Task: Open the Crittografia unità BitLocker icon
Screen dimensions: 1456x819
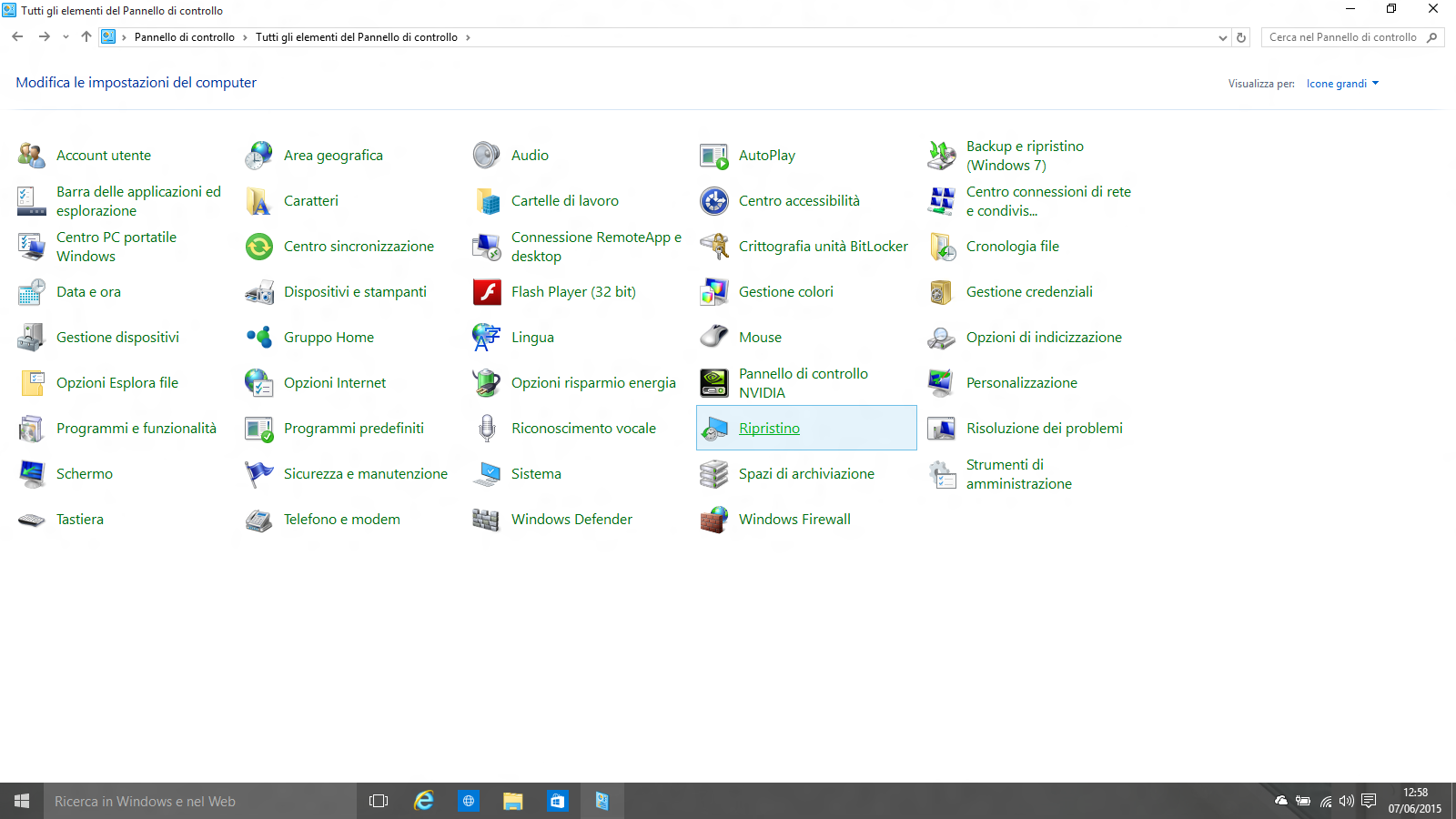Action: [714, 247]
